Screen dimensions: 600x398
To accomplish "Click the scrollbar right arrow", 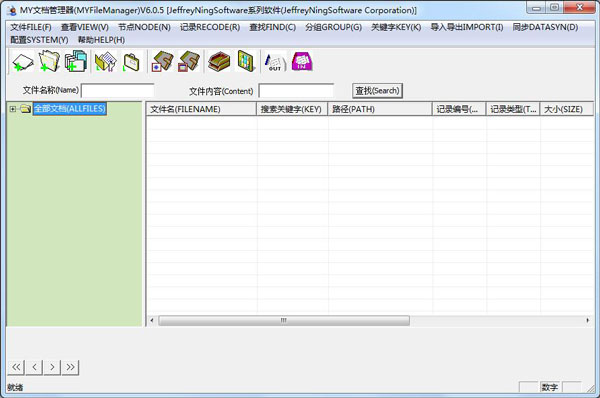I will pyautogui.click(x=587, y=320).
